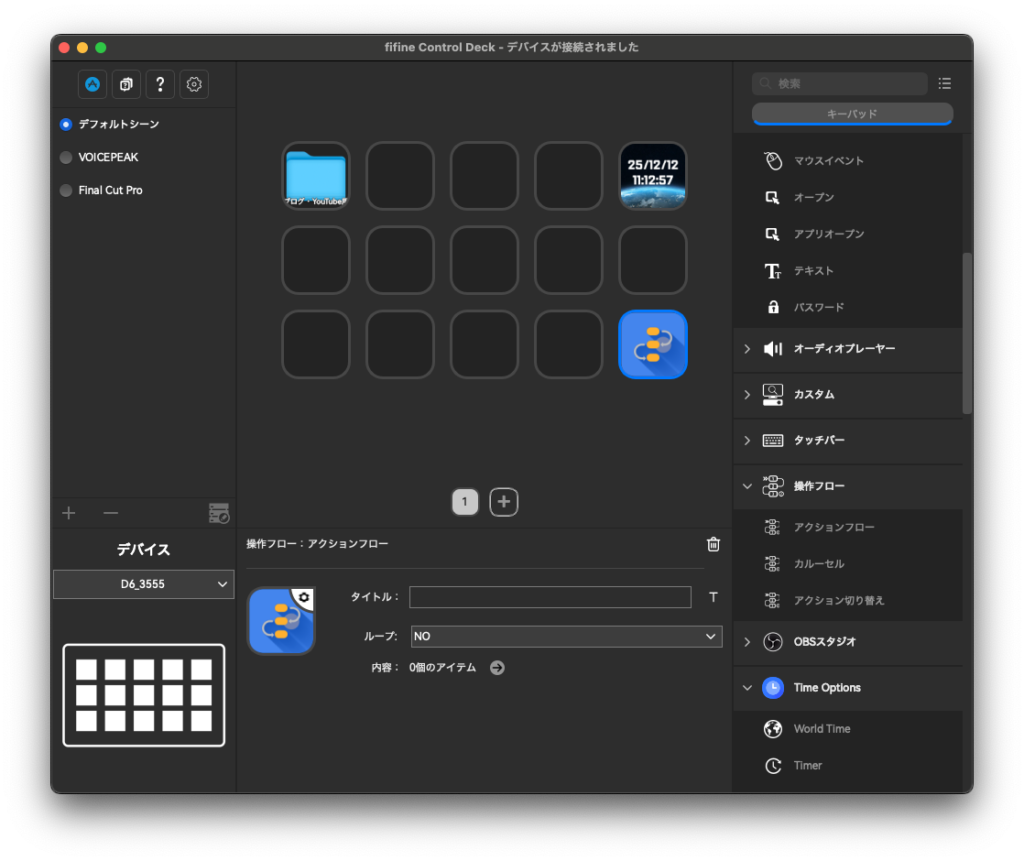Click the profile duplicate icon in toolbar
Viewport: 1024px width, 861px height.
tap(126, 84)
